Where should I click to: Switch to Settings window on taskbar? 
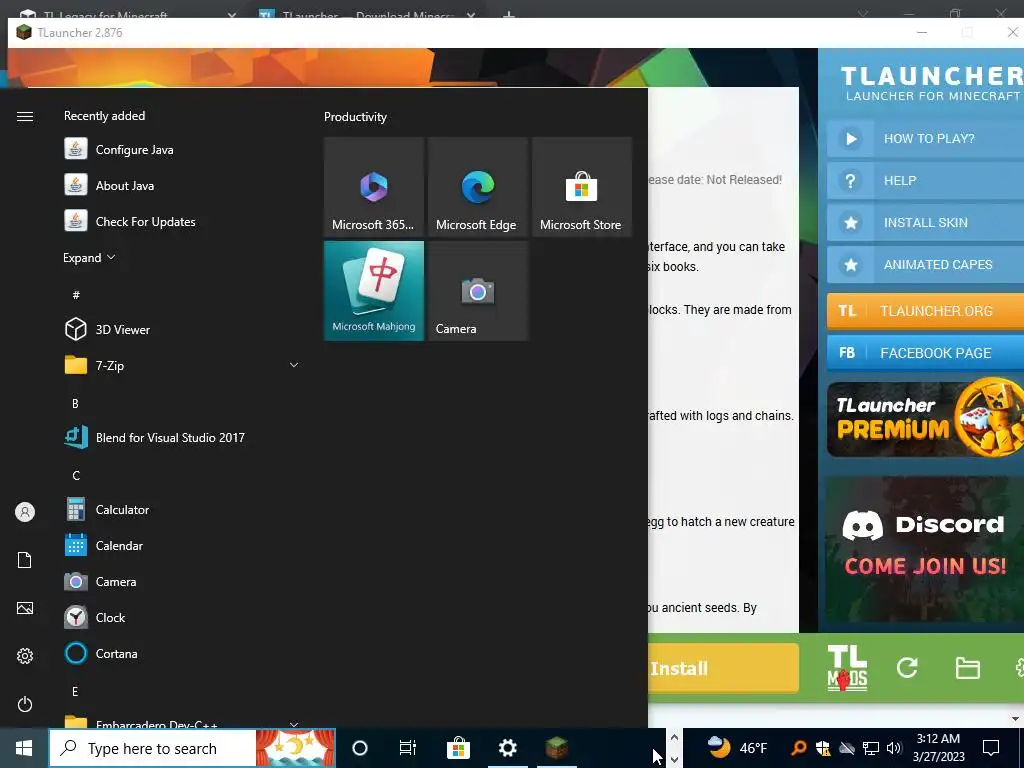coord(507,748)
